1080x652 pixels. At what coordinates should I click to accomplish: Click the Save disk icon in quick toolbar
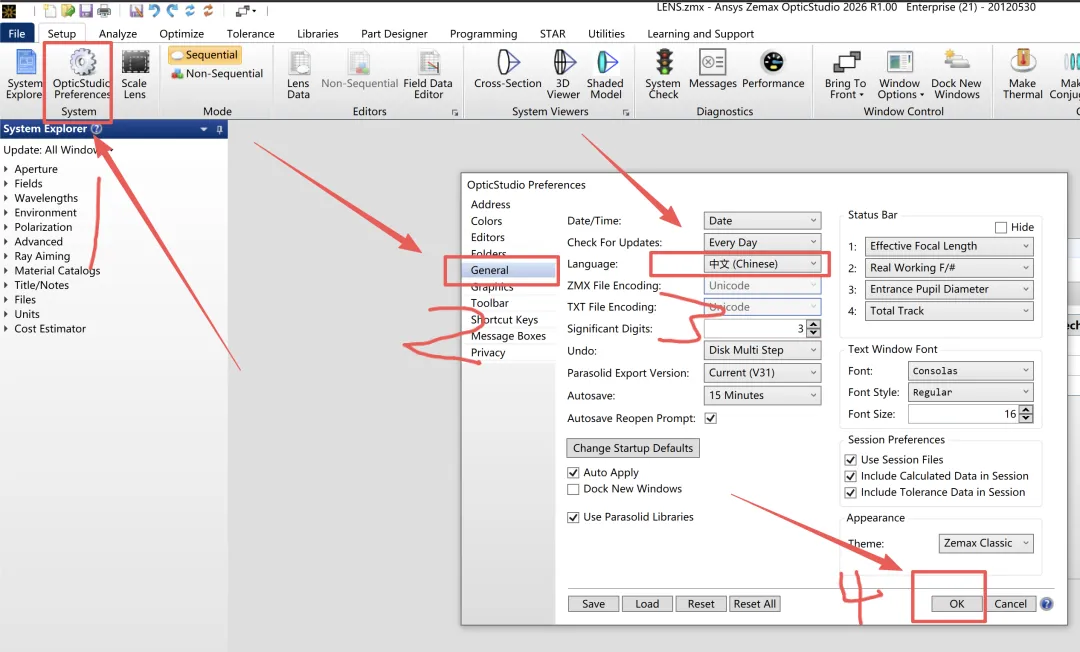point(86,10)
